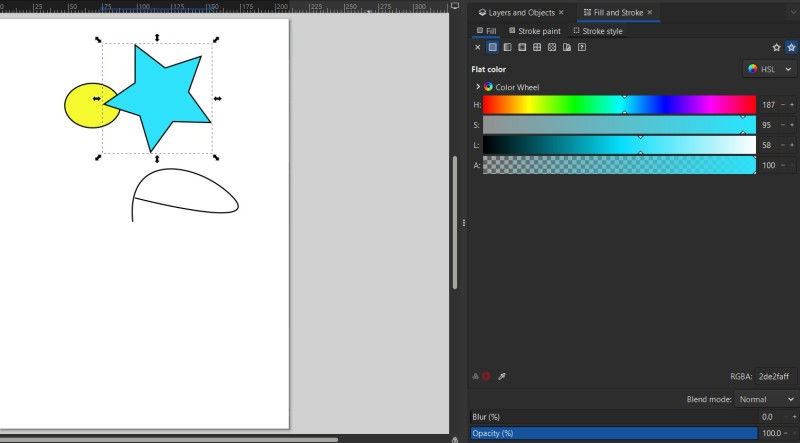Screen dimensions: 800x443
Task: Choose the Swatch fill icon
Action: click(x=567, y=47)
